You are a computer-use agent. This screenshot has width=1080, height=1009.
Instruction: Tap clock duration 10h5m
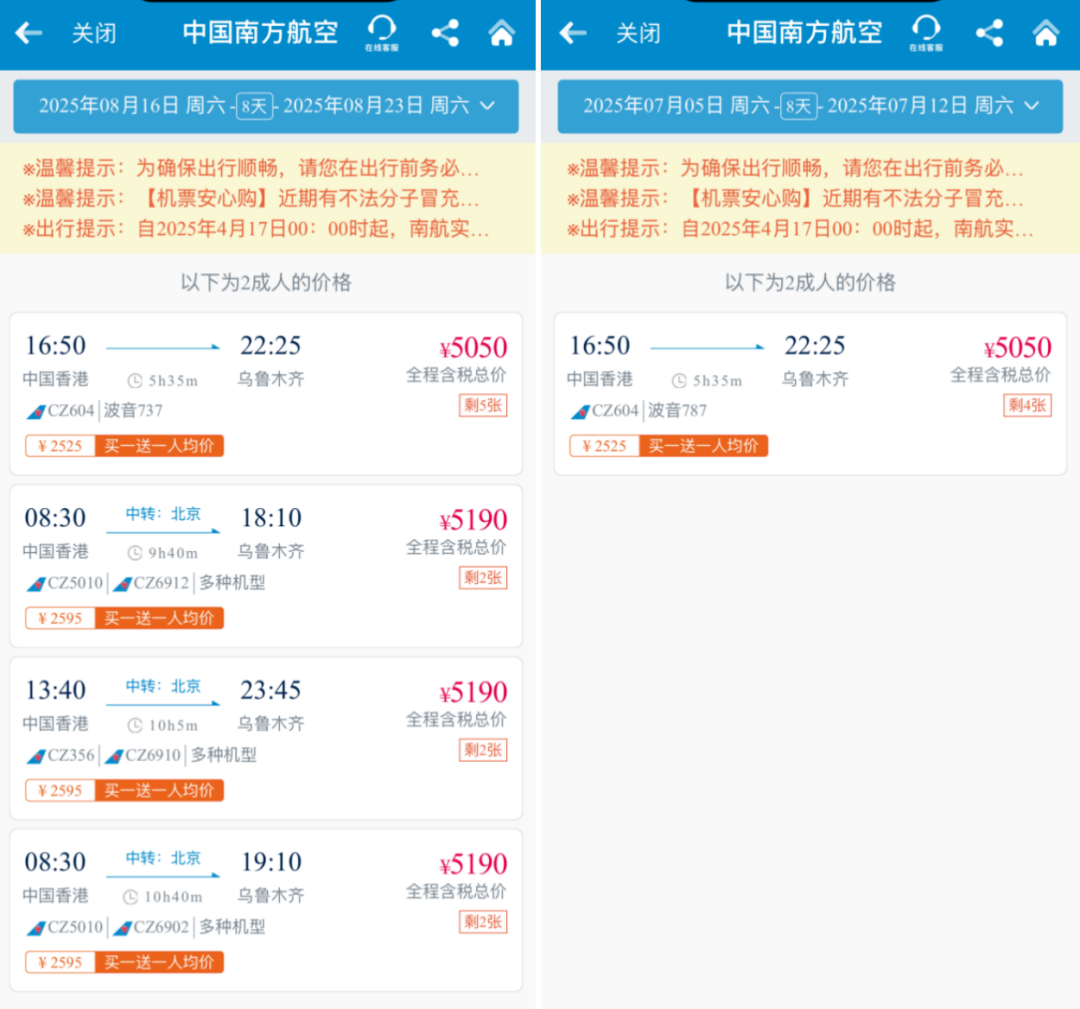[x=163, y=725]
